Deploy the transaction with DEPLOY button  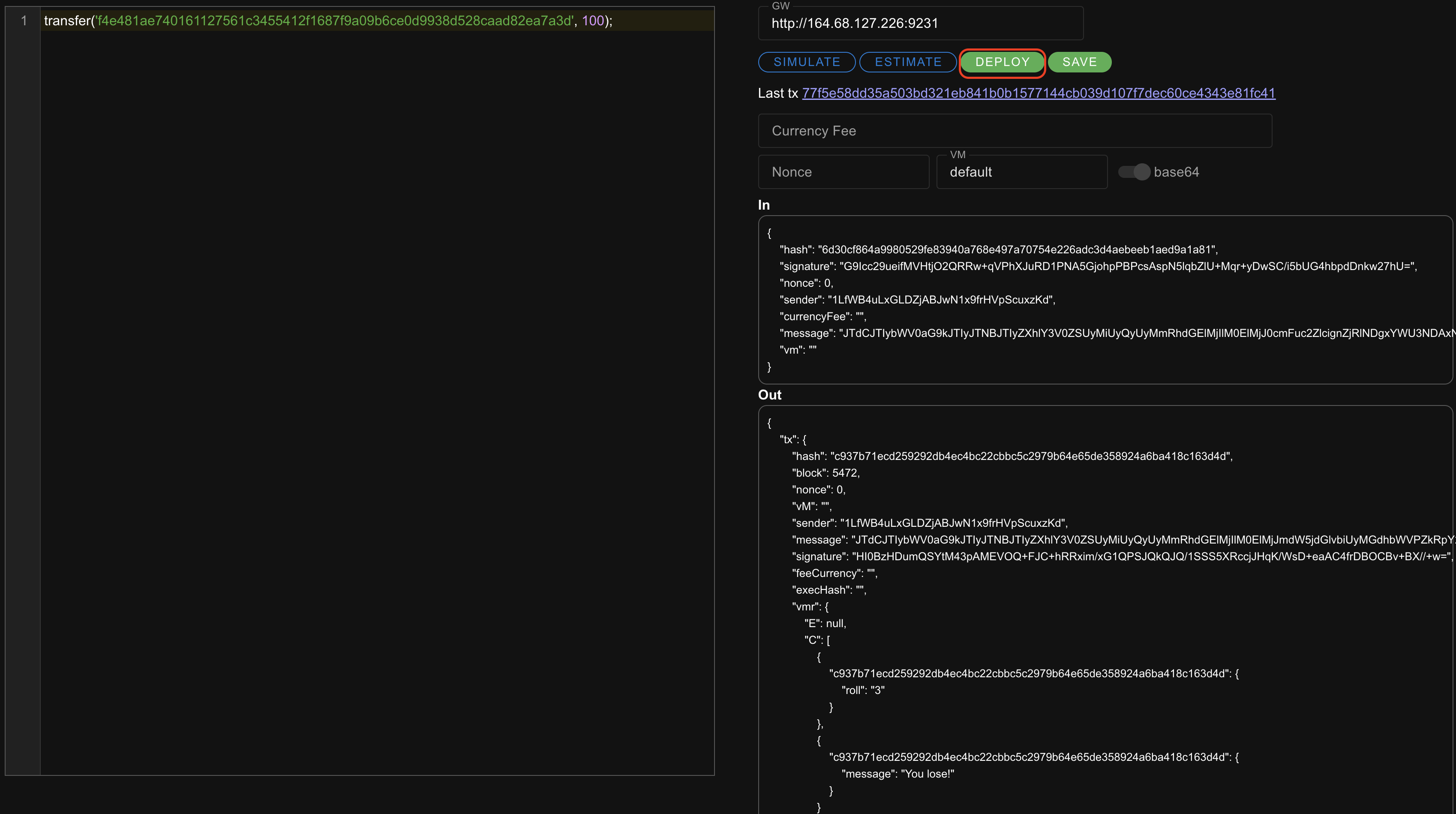[x=1002, y=62]
